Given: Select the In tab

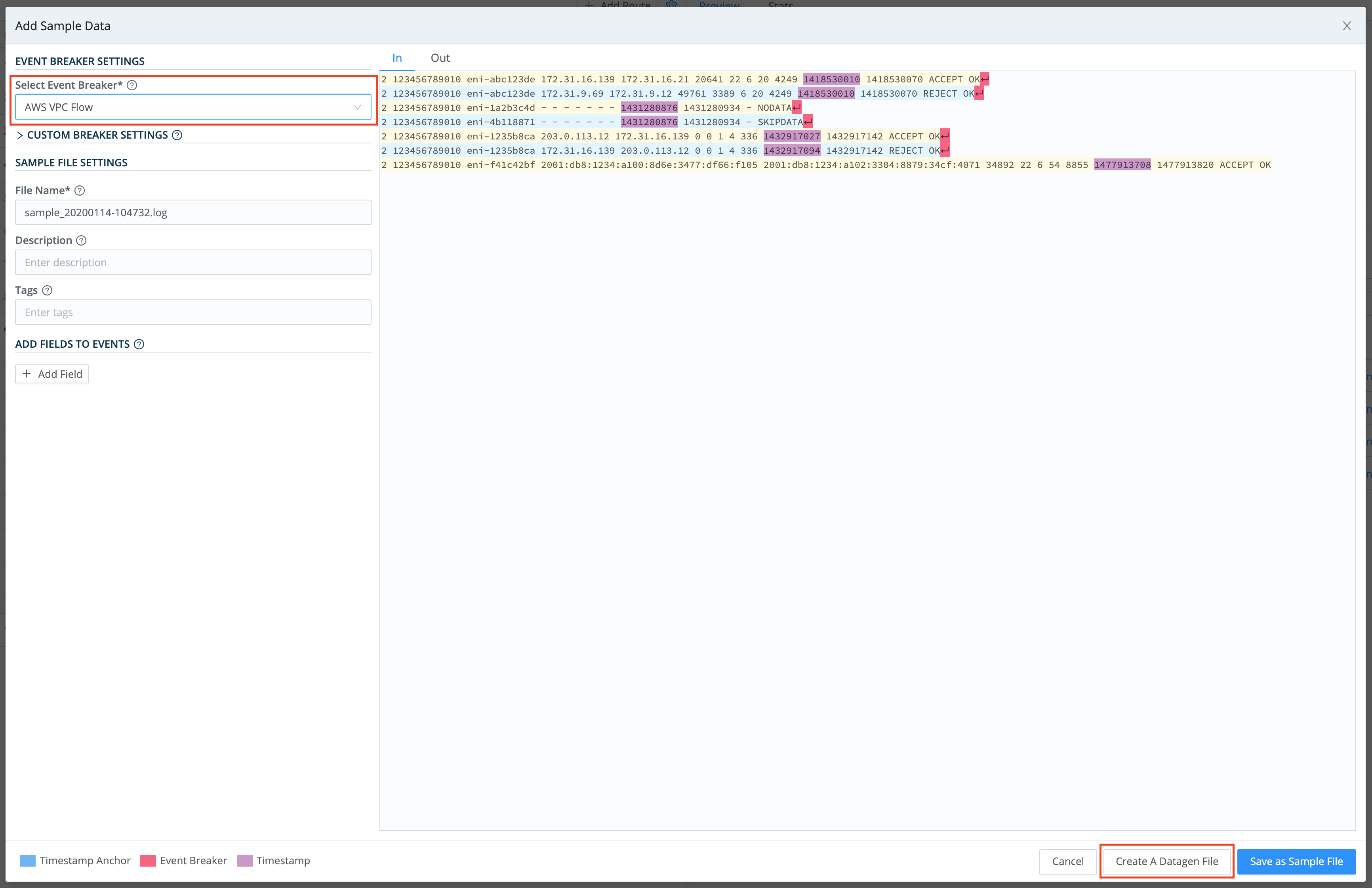Looking at the screenshot, I should (x=397, y=58).
